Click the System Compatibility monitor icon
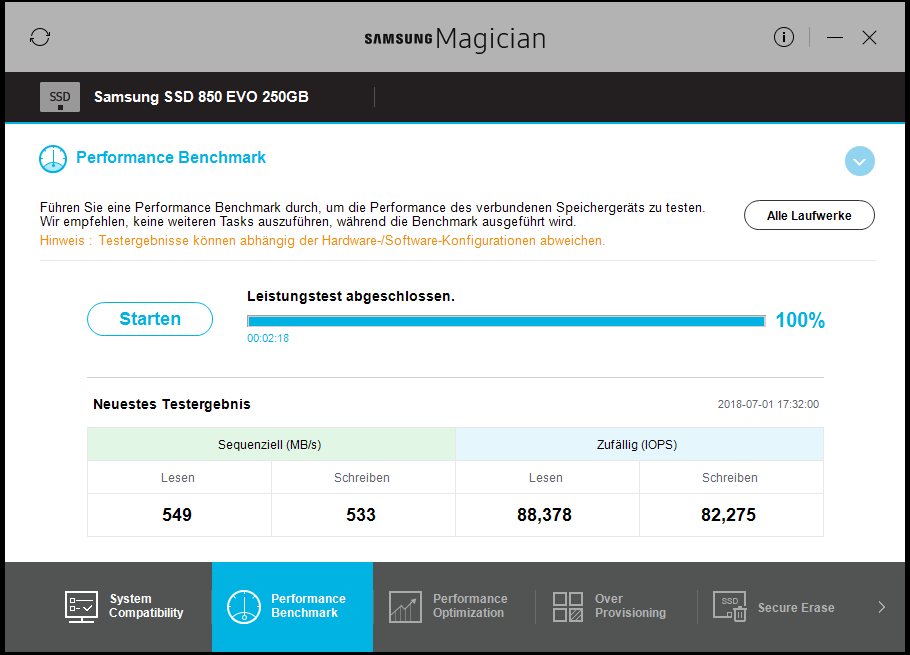910x655 pixels. tap(81, 607)
